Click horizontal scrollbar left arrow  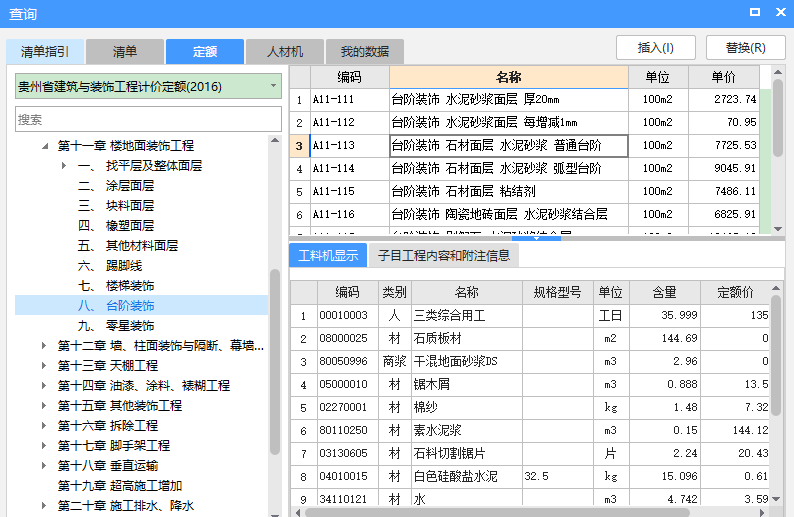[298, 512]
